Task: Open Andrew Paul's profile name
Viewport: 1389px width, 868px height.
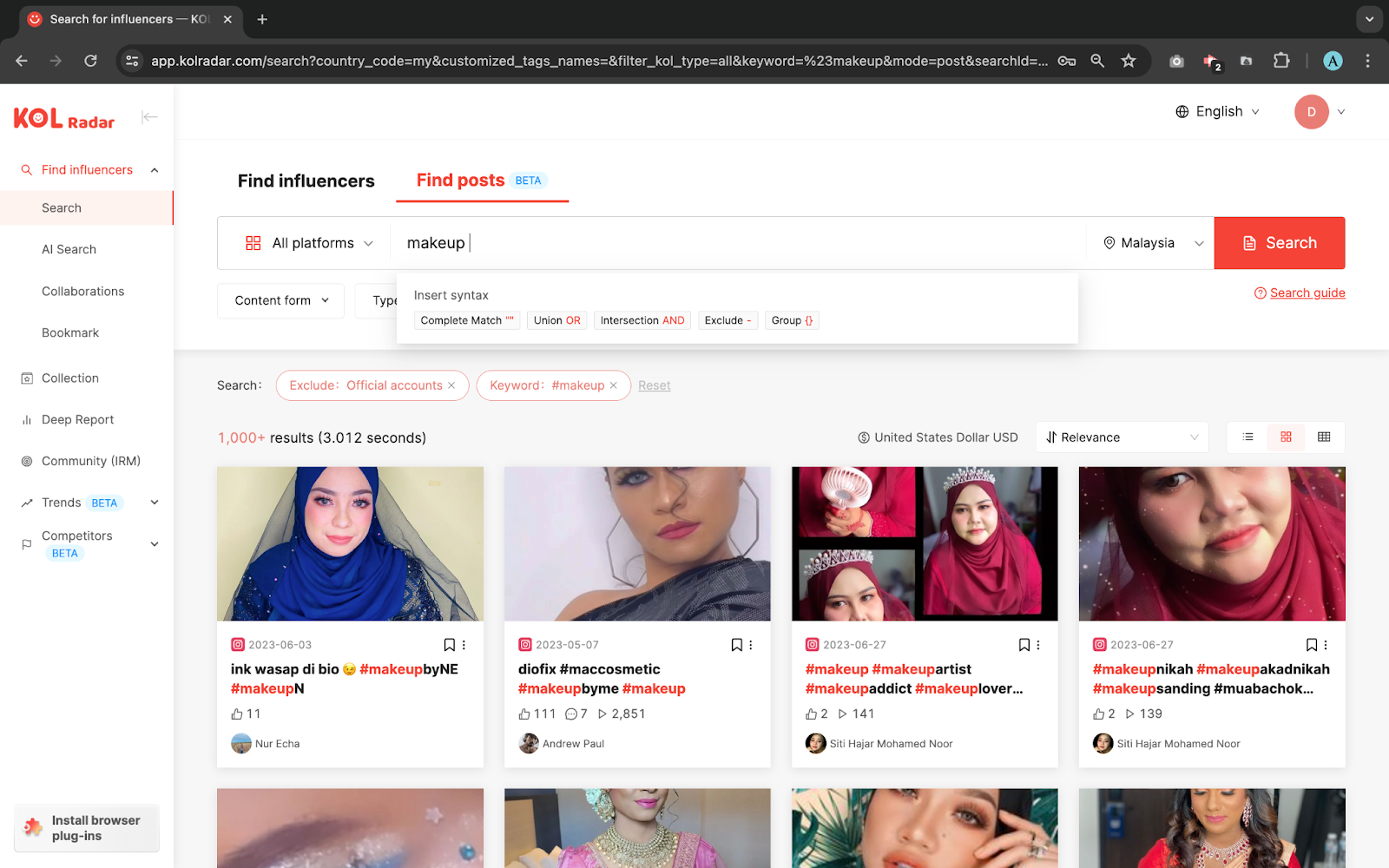Action: tap(573, 744)
